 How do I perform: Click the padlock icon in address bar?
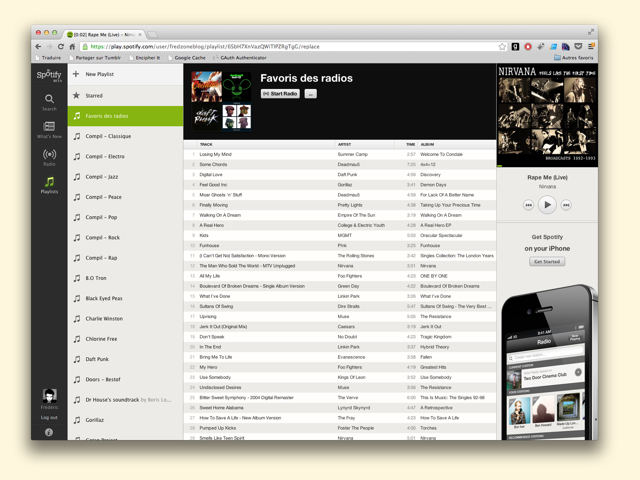pyautogui.click(x=84, y=47)
